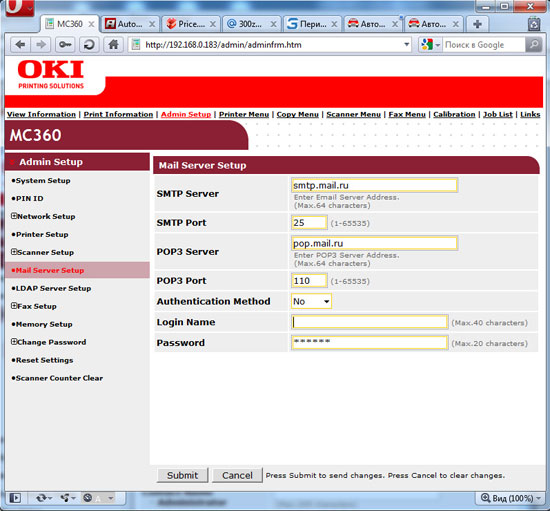Screen dimensions: 550x511
Task: Click the search magnifier icon
Action: tap(534, 45)
